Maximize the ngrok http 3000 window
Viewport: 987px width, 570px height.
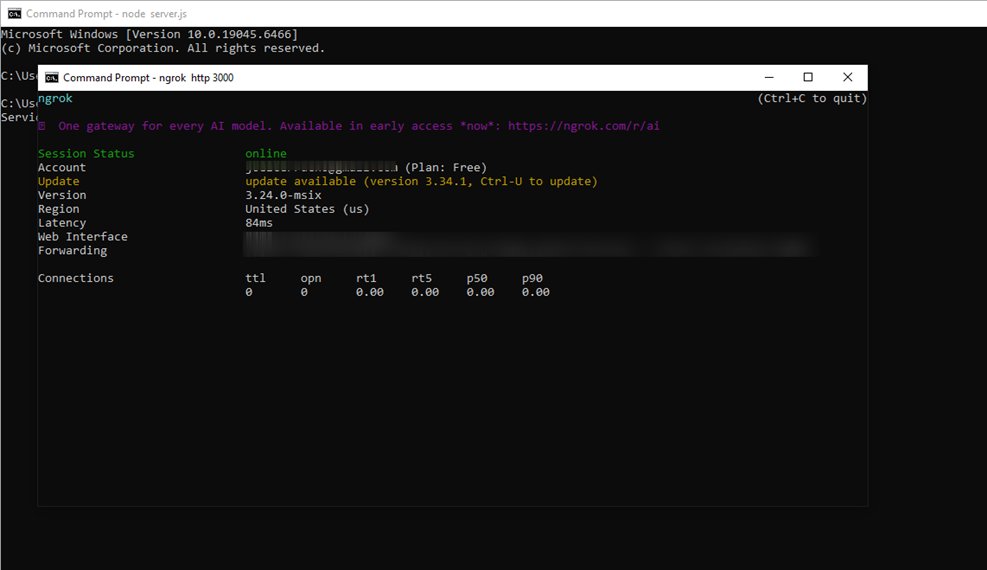[x=808, y=78]
